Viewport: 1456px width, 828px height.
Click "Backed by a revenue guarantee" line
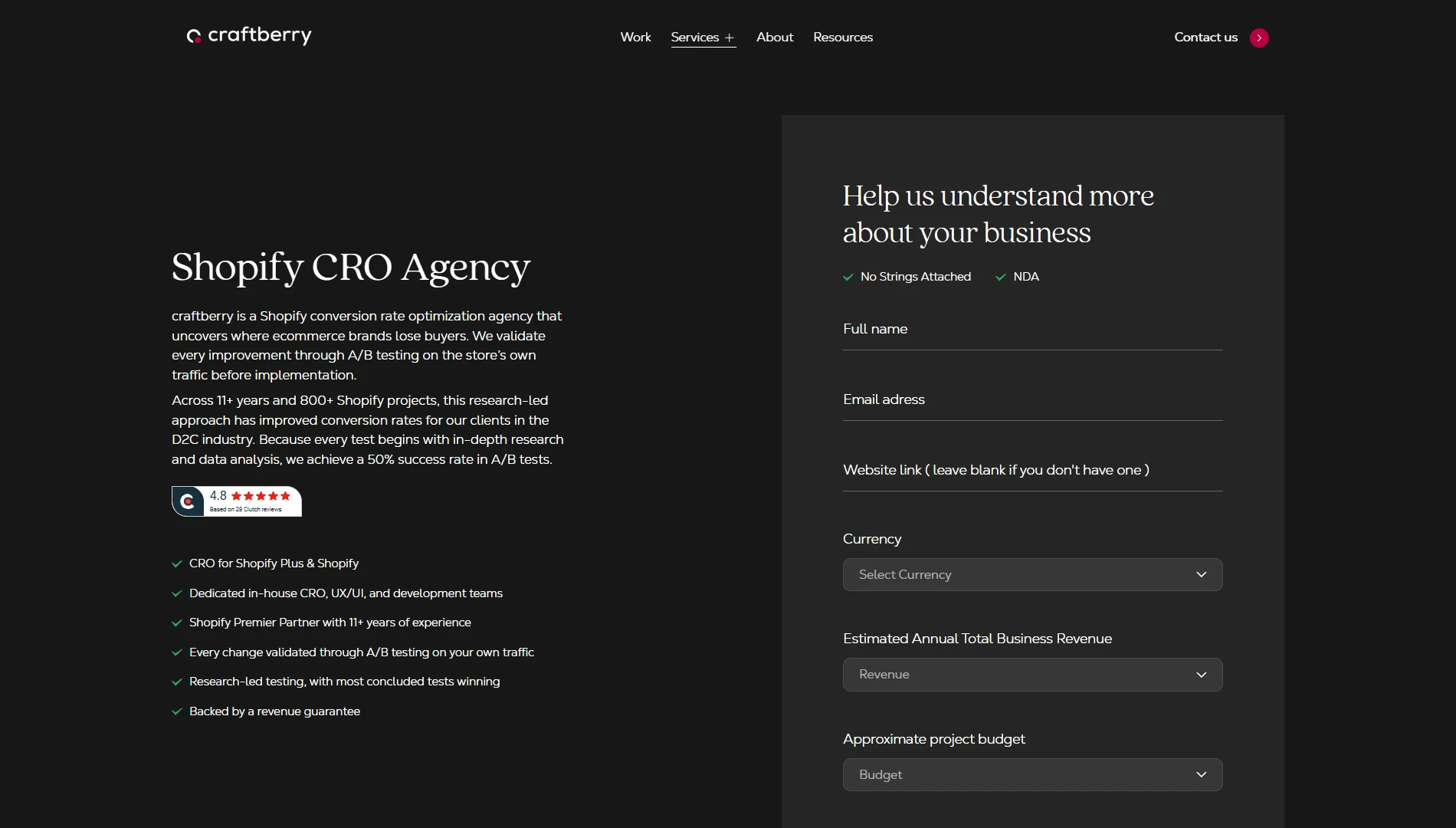[274, 711]
